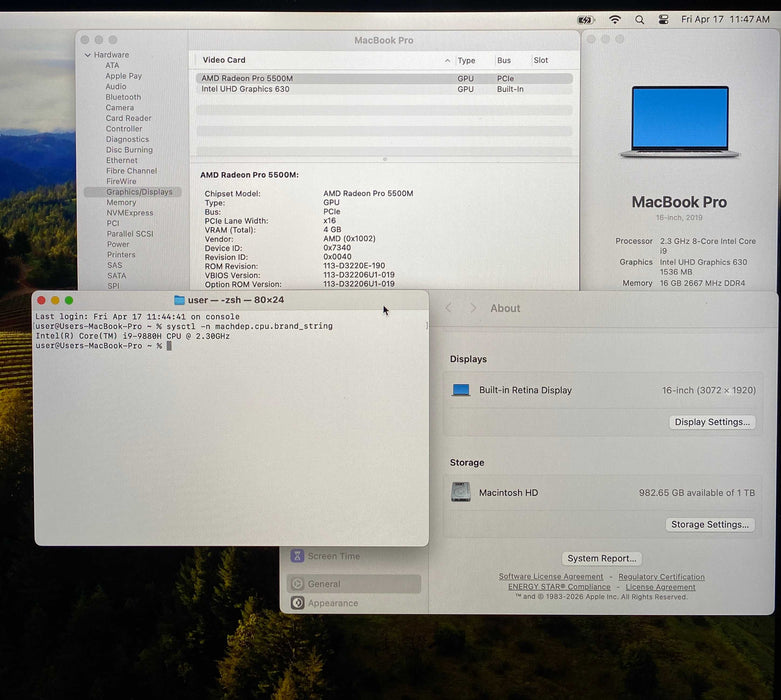Click the 'Intel(R) Core(TM) i9-9880H' output line
The width and height of the screenshot is (781, 700).
tap(132, 336)
